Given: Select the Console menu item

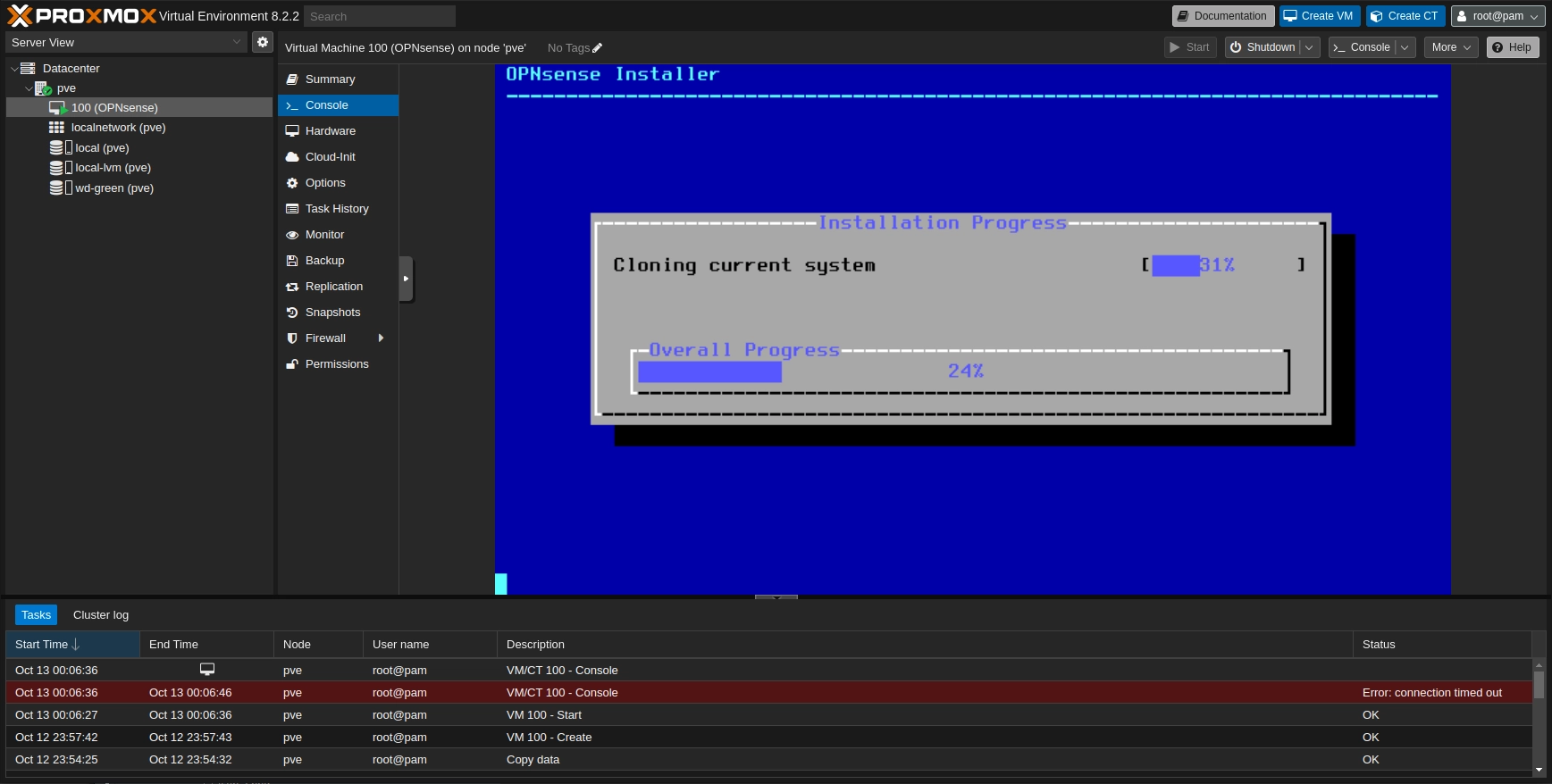Looking at the screenshot, I should coord(338,105).
